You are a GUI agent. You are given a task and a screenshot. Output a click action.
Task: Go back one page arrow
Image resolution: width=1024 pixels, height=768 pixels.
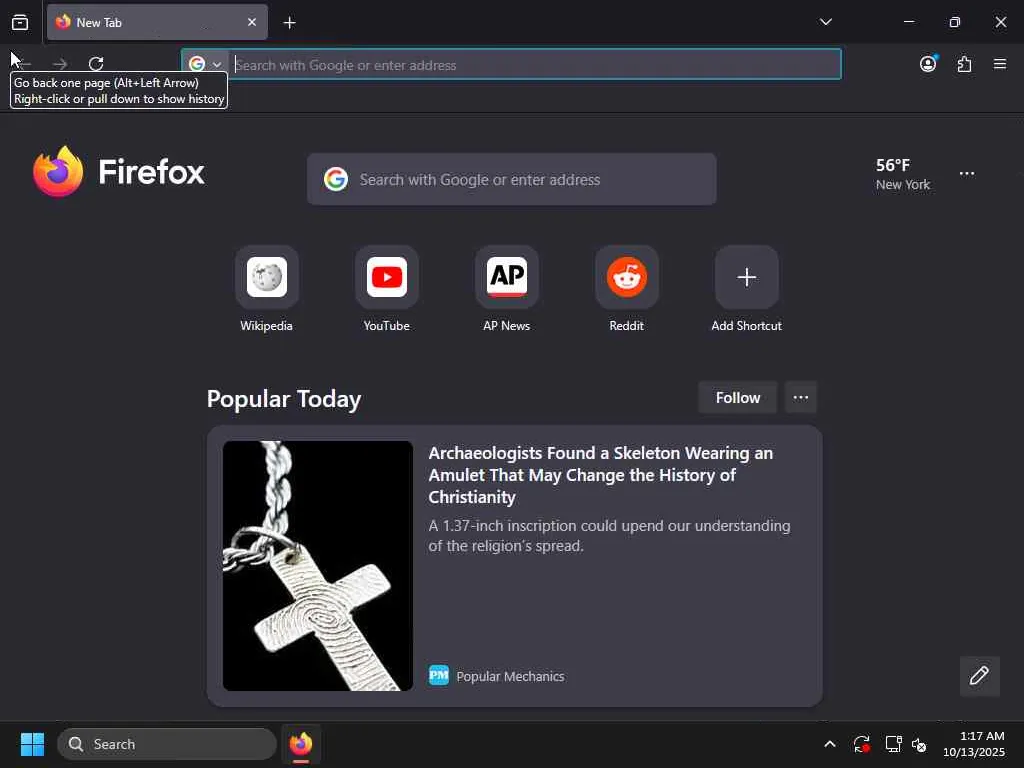pyautogui.click(x=24, y=63)
